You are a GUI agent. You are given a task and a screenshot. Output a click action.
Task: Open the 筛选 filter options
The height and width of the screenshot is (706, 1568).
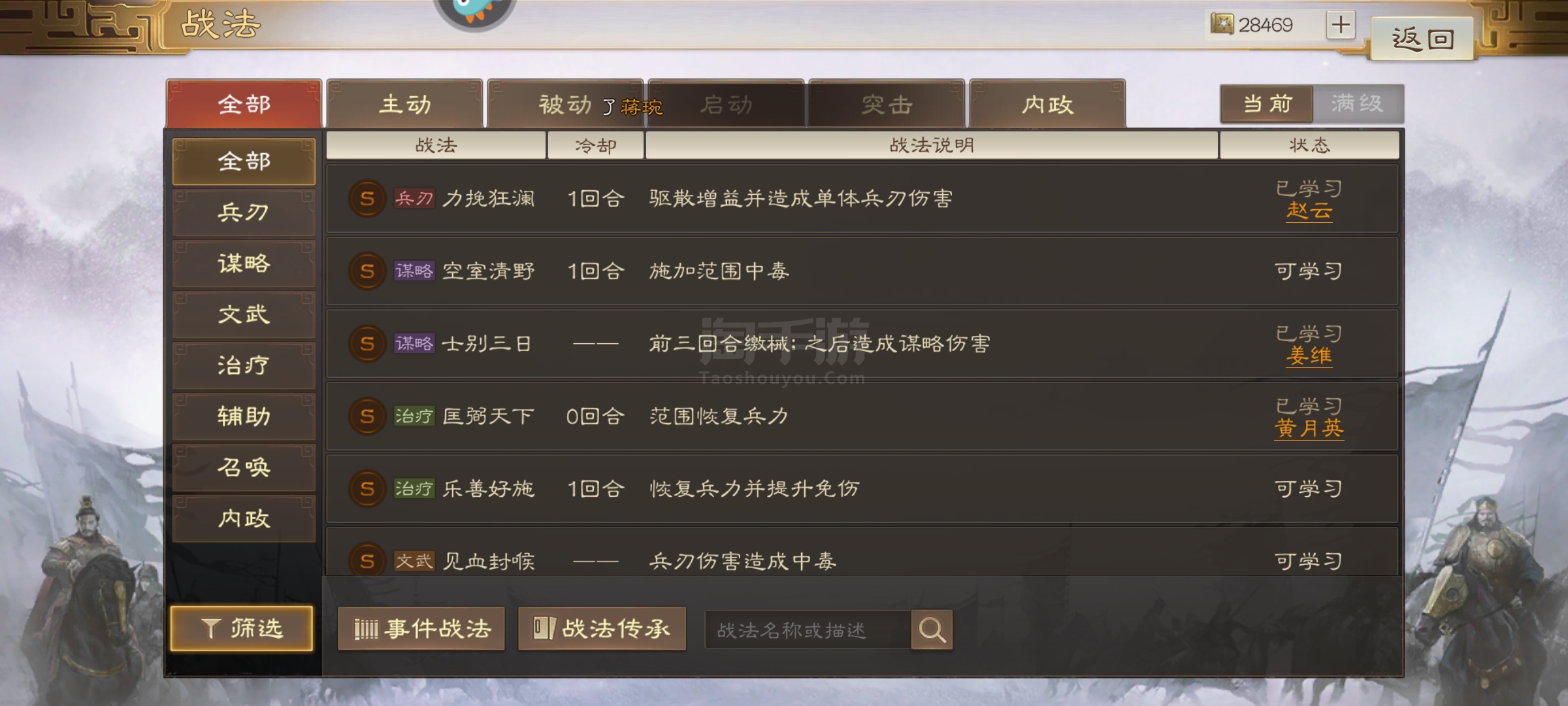click(x=242, y=628)
